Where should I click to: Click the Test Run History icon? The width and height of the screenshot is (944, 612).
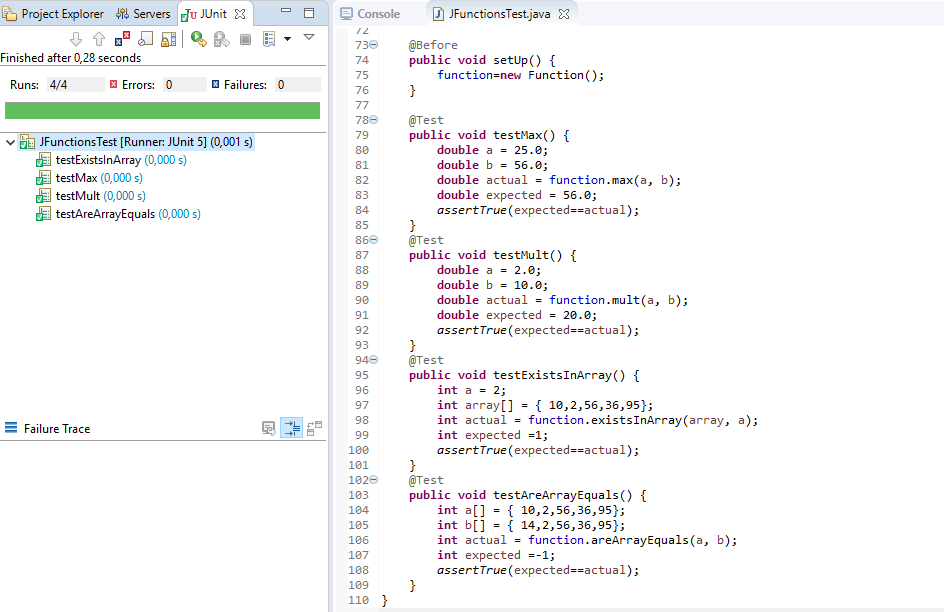coord(269,39)
